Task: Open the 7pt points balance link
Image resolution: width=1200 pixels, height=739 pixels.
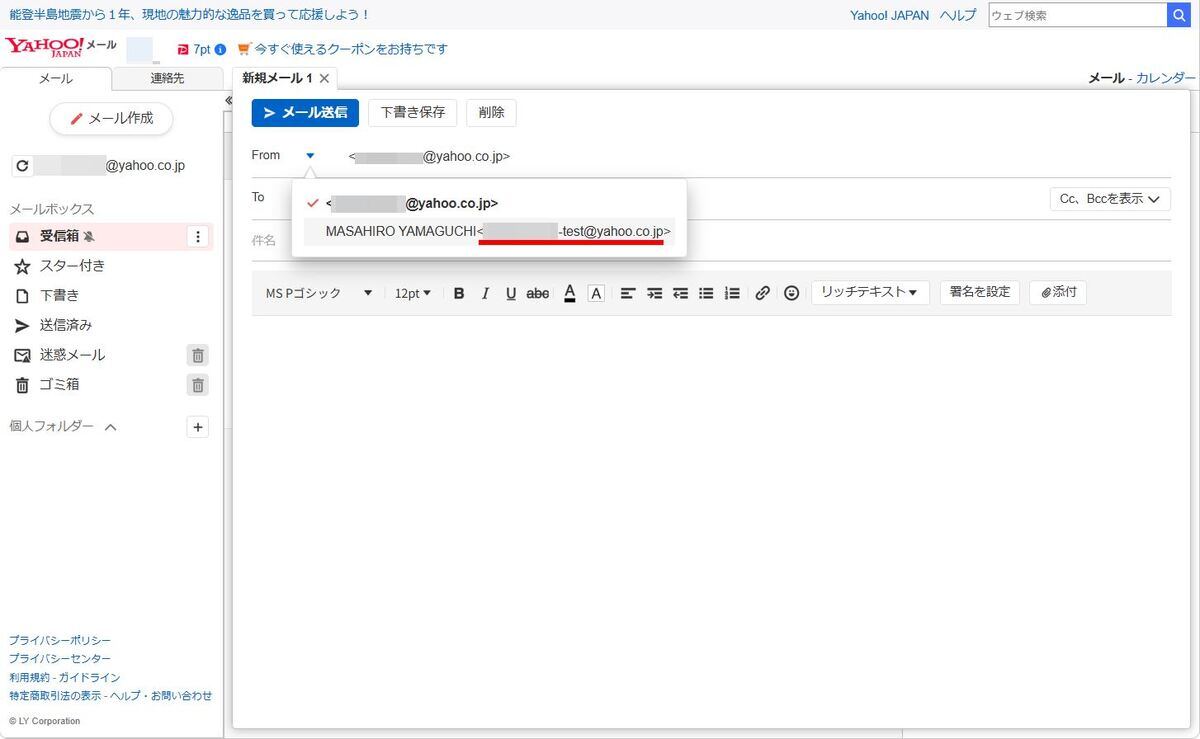Action: (x=202, y=49)
